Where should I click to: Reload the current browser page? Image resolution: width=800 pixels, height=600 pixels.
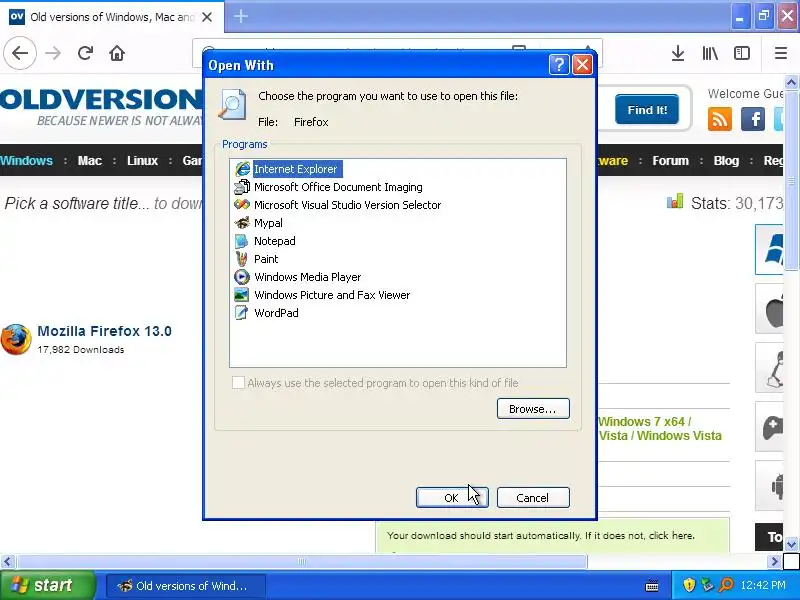point(85,53)
